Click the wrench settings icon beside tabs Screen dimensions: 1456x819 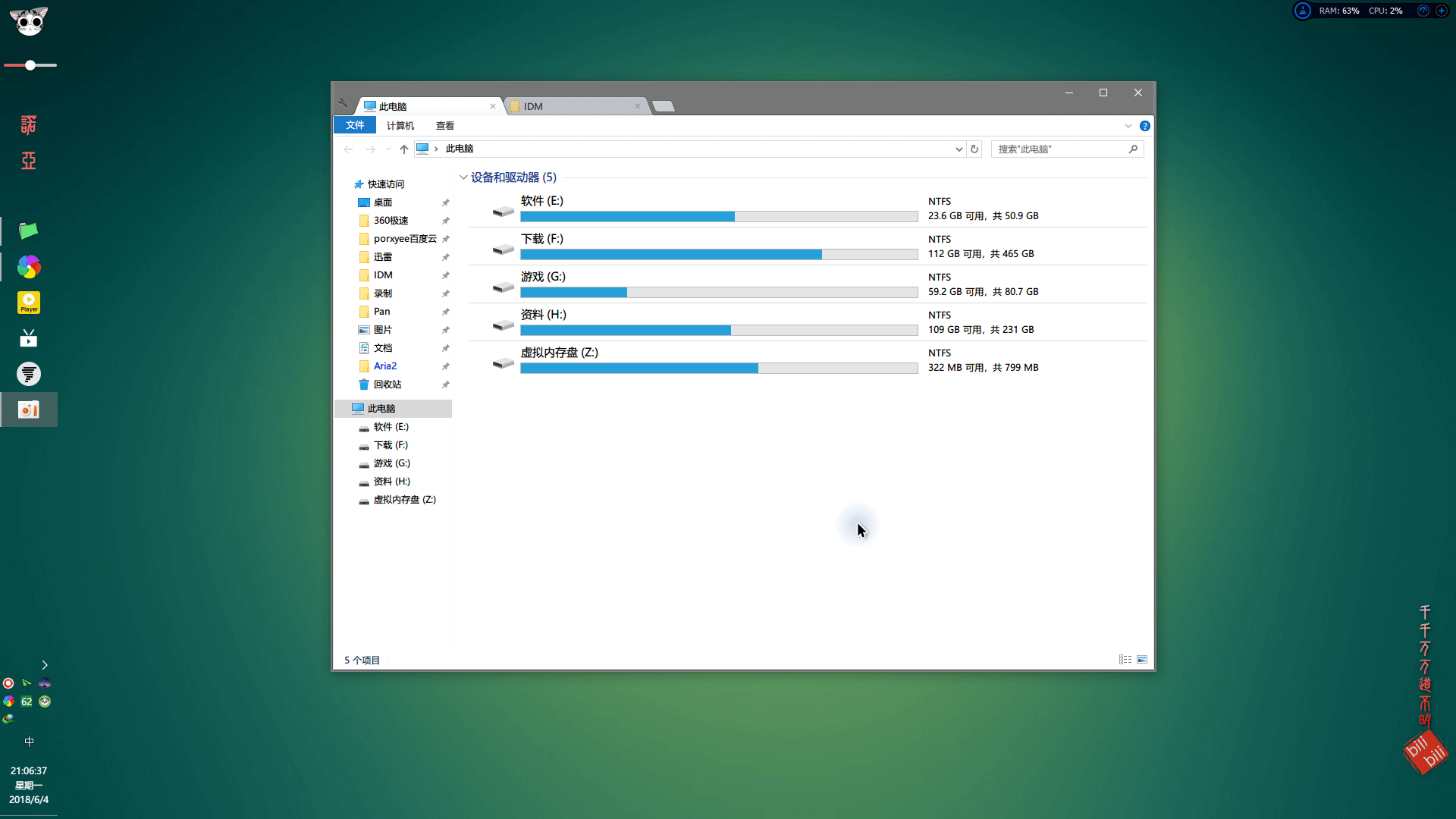[343, 103]
